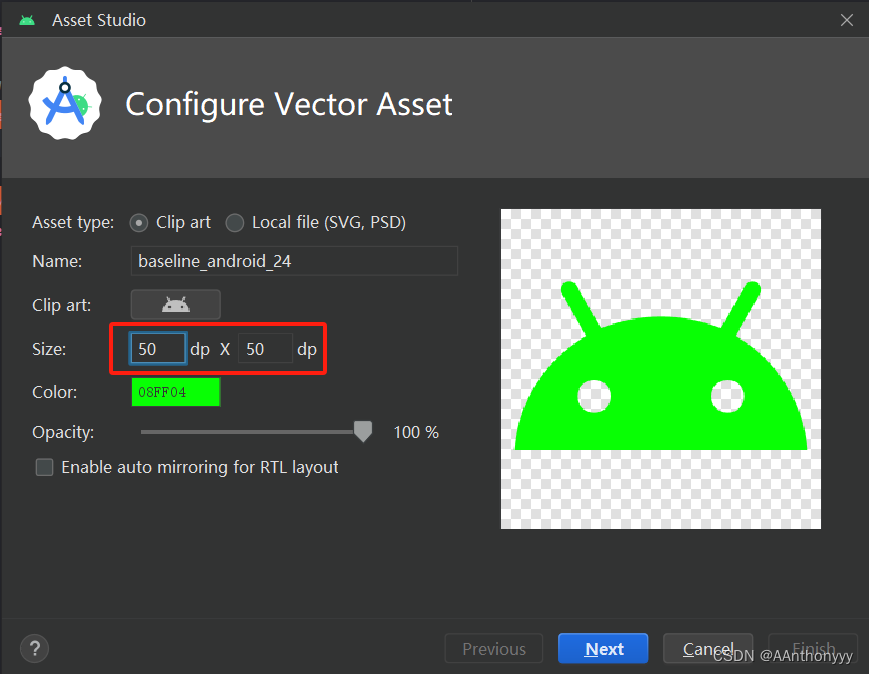Click the 100 % opacity value
The width and height of the screenshot is (869, 674).
click(416, 432)
